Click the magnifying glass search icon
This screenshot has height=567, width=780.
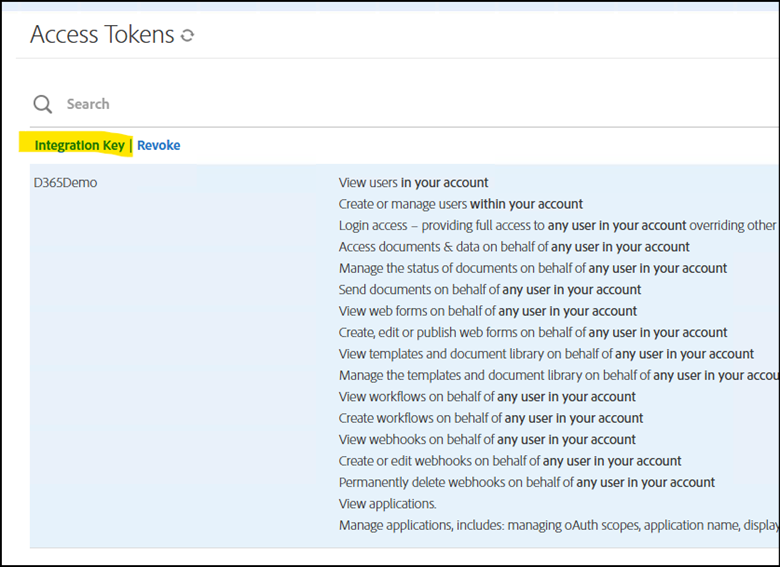42,104
